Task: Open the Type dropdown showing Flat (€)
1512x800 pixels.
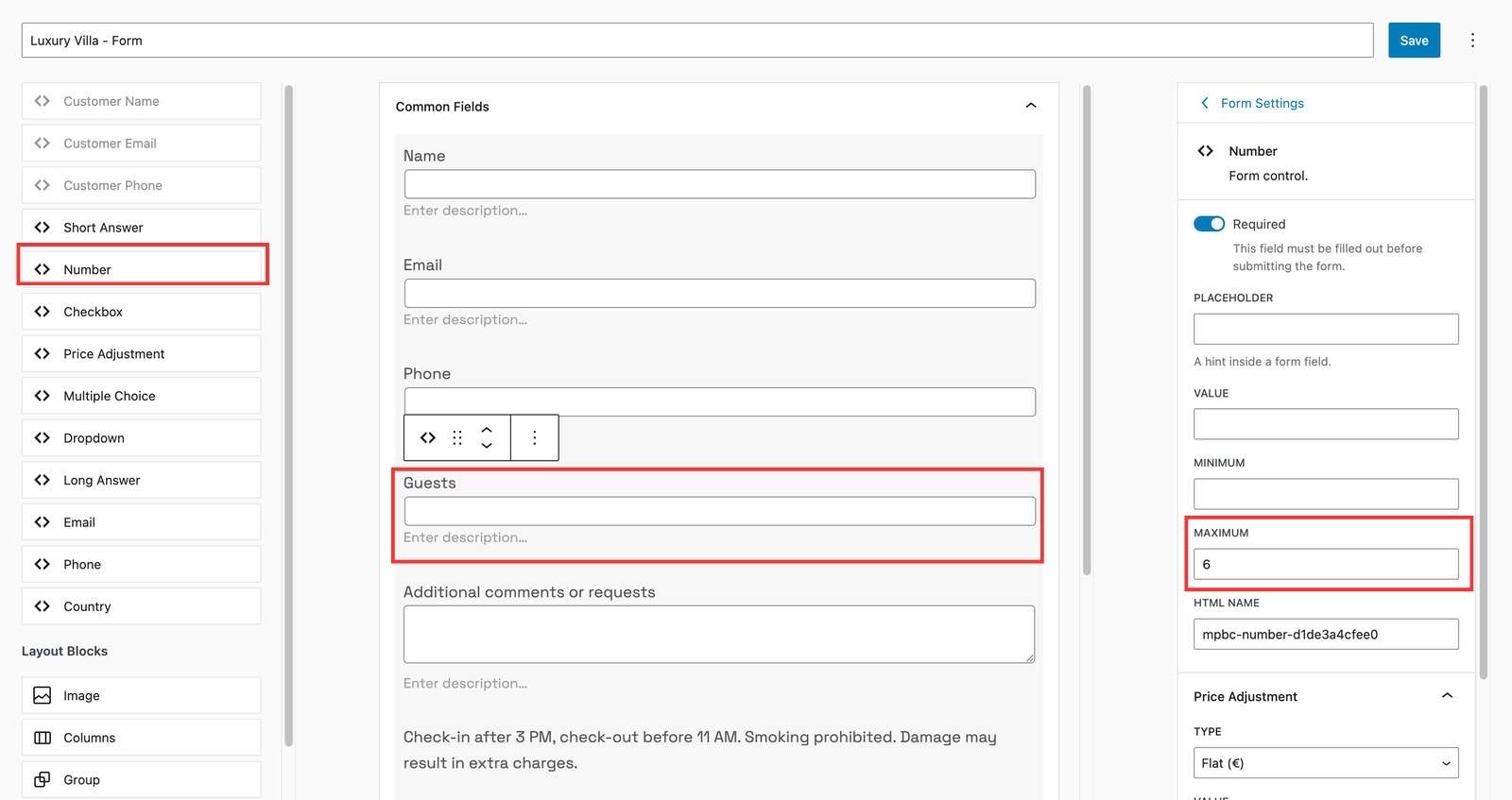Action: coord(1326,763)
